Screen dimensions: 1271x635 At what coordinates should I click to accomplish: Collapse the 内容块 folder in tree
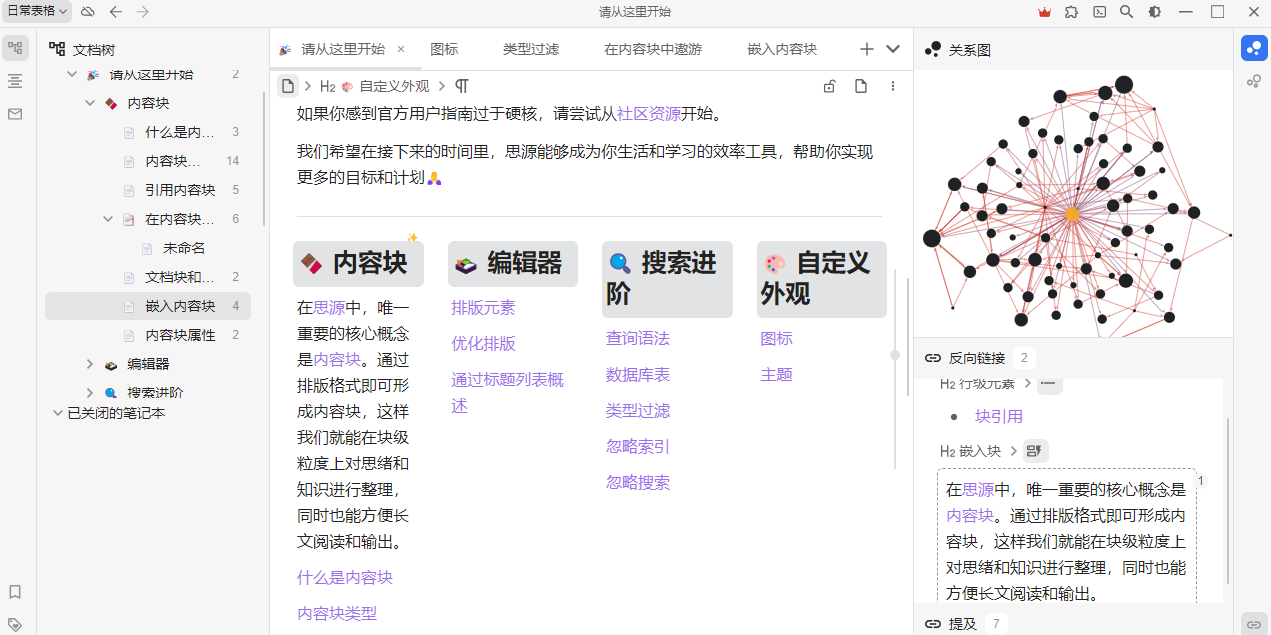(90, 103)
